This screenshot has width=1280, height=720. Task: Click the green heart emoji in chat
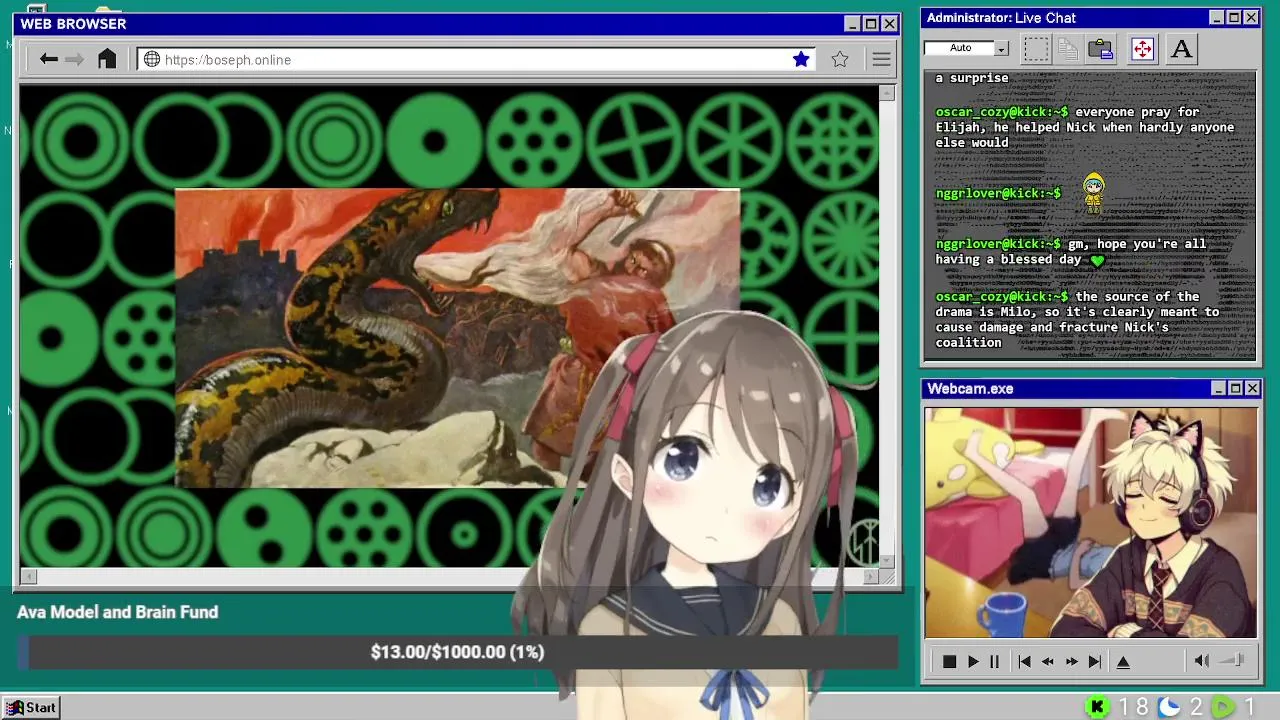point(1098,260)
